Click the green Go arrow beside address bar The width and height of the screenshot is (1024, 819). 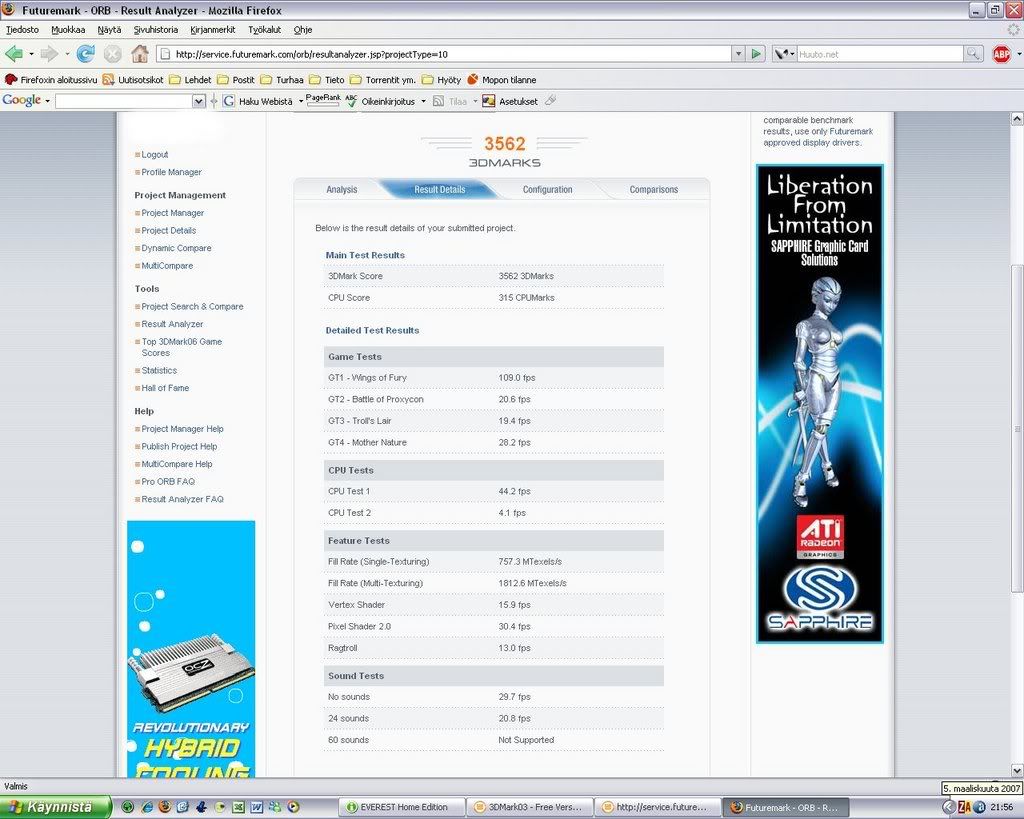[756, 54]
